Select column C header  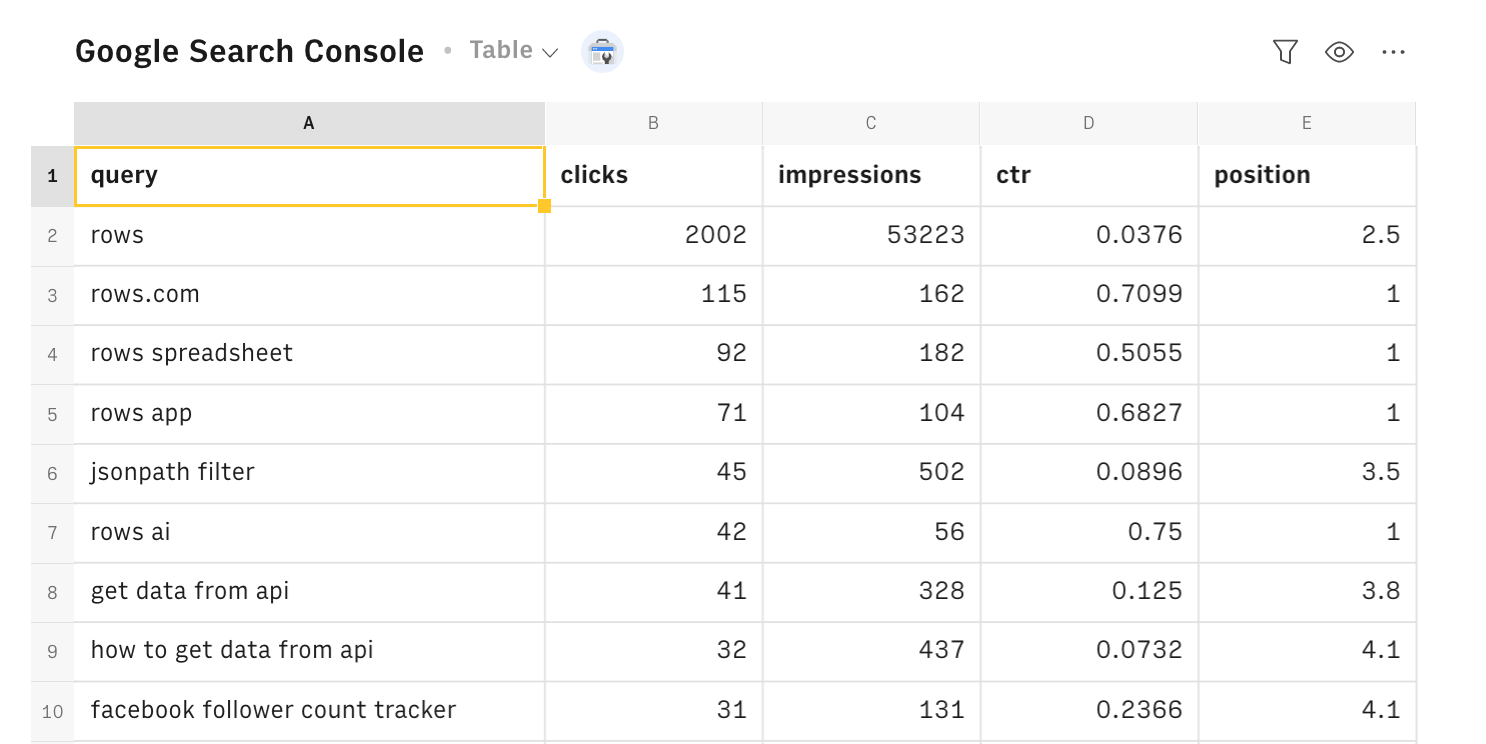pos(871,123)
